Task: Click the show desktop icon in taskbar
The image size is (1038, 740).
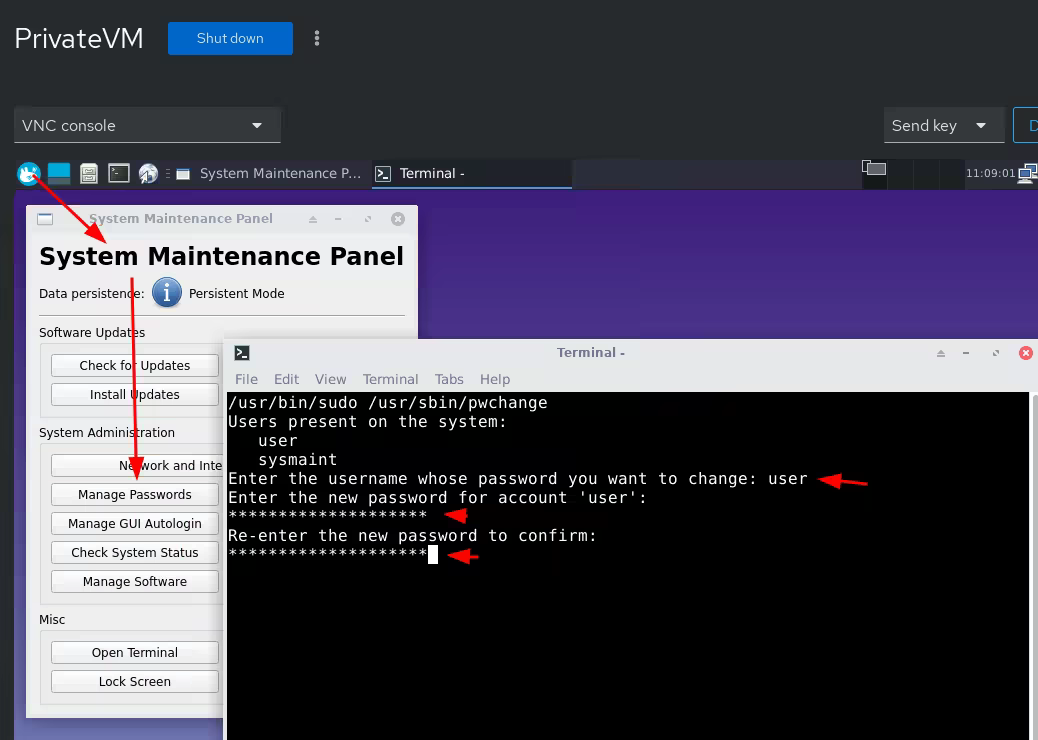Action: pyautogui.click(x=59, y=173)
